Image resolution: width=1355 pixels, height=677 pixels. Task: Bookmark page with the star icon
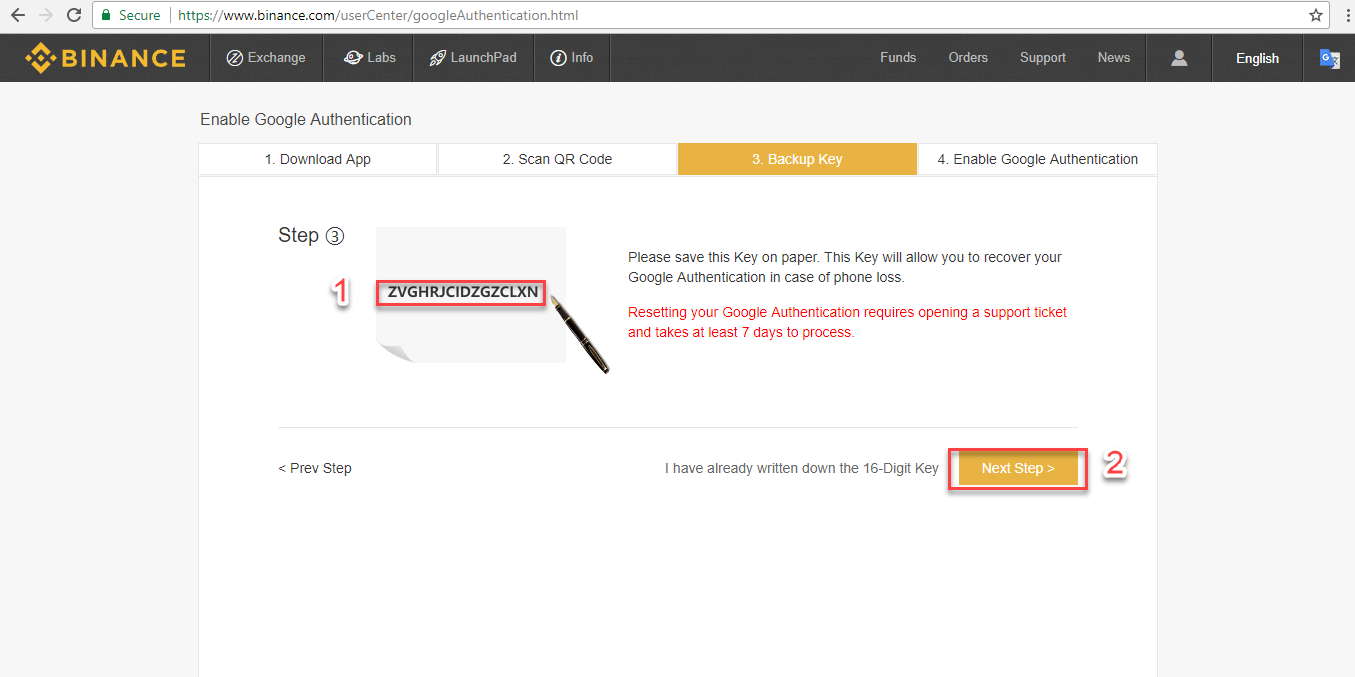[1316, 15]
